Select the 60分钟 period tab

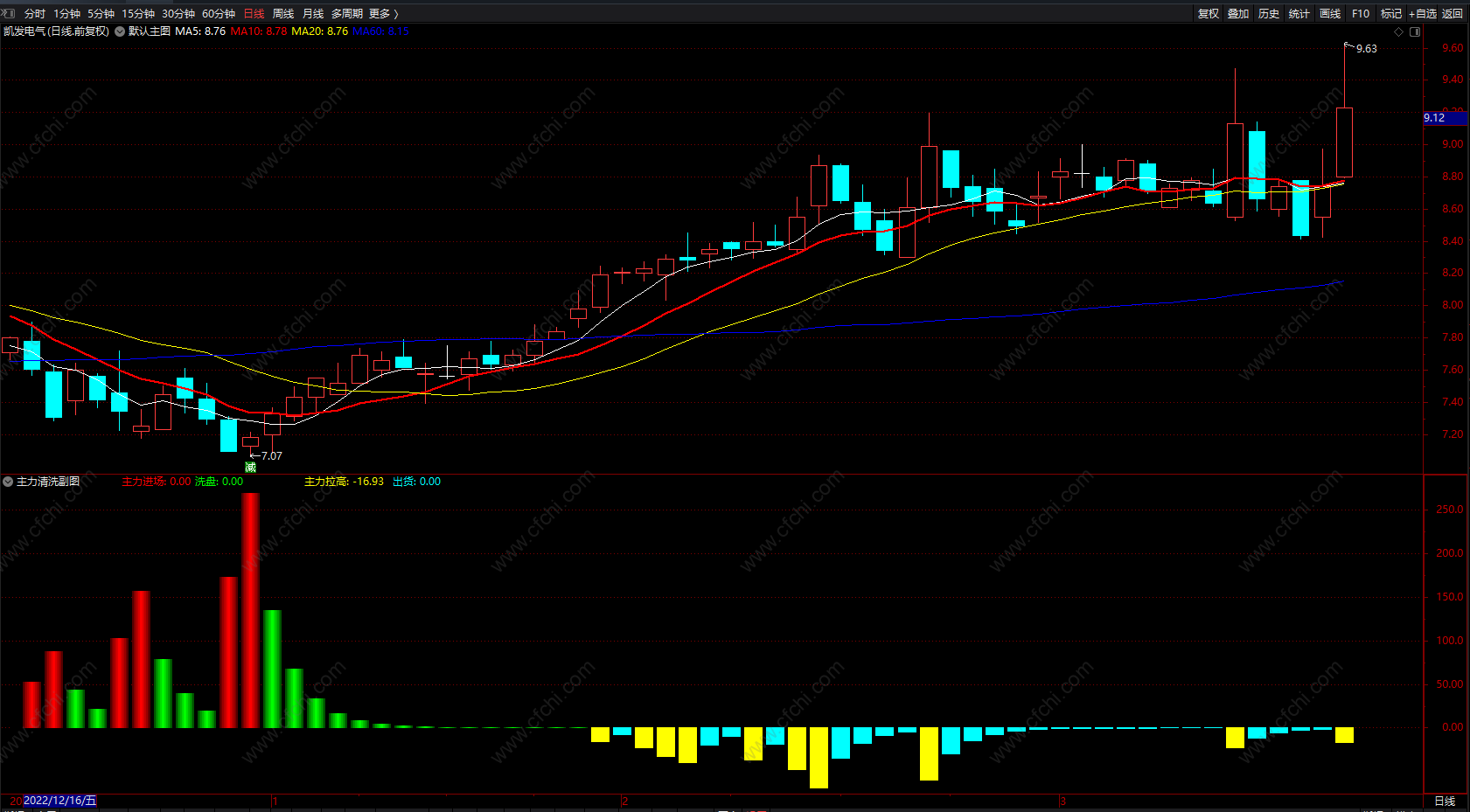[219, 13]
